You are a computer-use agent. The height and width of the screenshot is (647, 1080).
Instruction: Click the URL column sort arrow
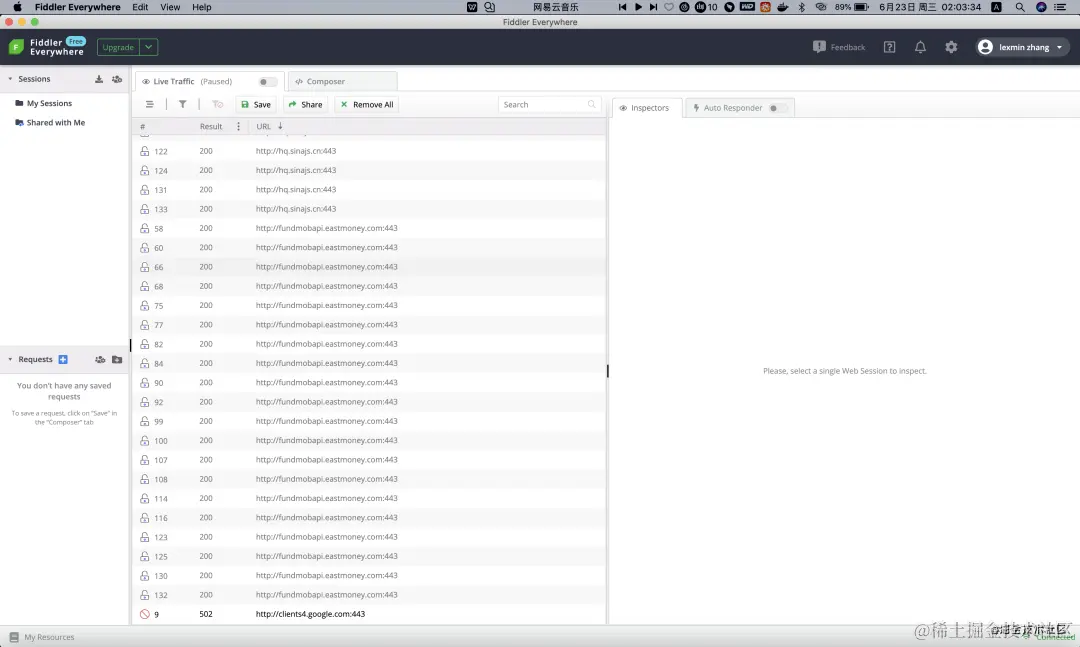click(x=280, y=126)
